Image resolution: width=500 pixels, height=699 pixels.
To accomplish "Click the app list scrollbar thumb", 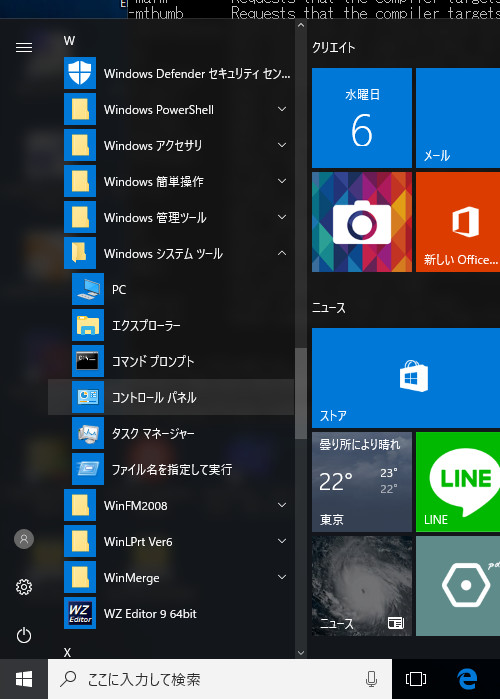I will point(301,393).
